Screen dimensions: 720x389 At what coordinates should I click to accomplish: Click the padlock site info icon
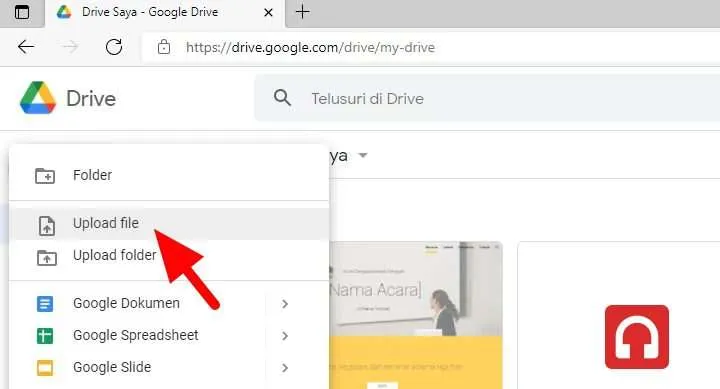pos(164,47)
